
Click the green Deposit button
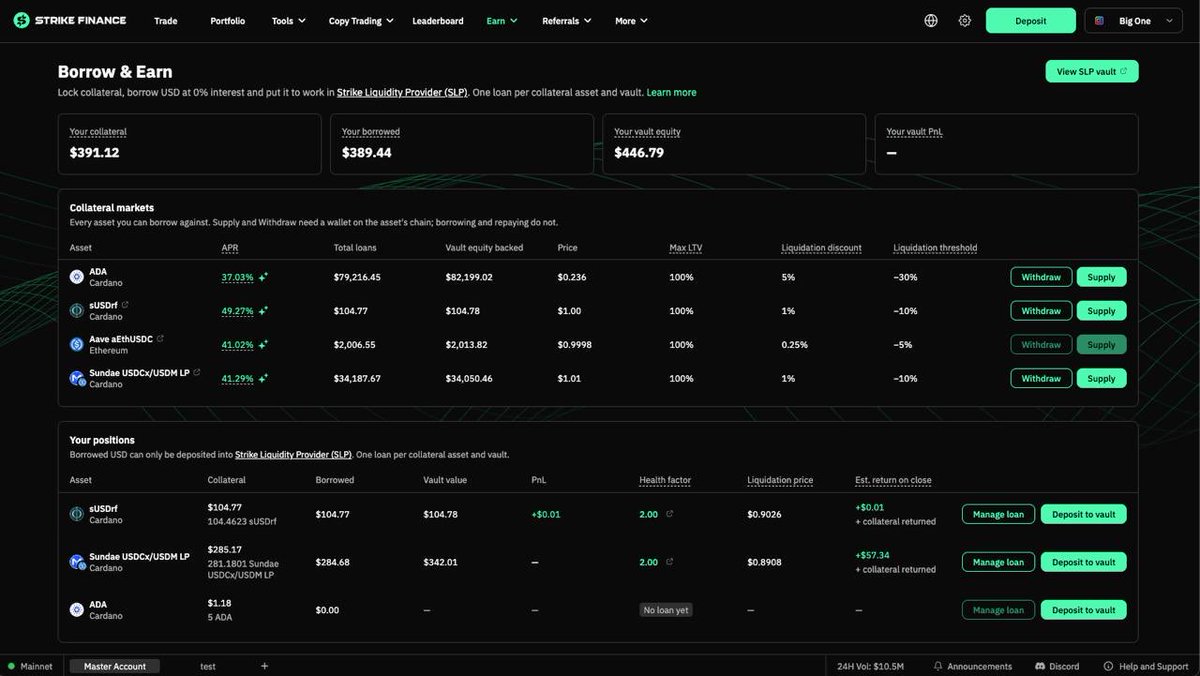pos(1031,20)
